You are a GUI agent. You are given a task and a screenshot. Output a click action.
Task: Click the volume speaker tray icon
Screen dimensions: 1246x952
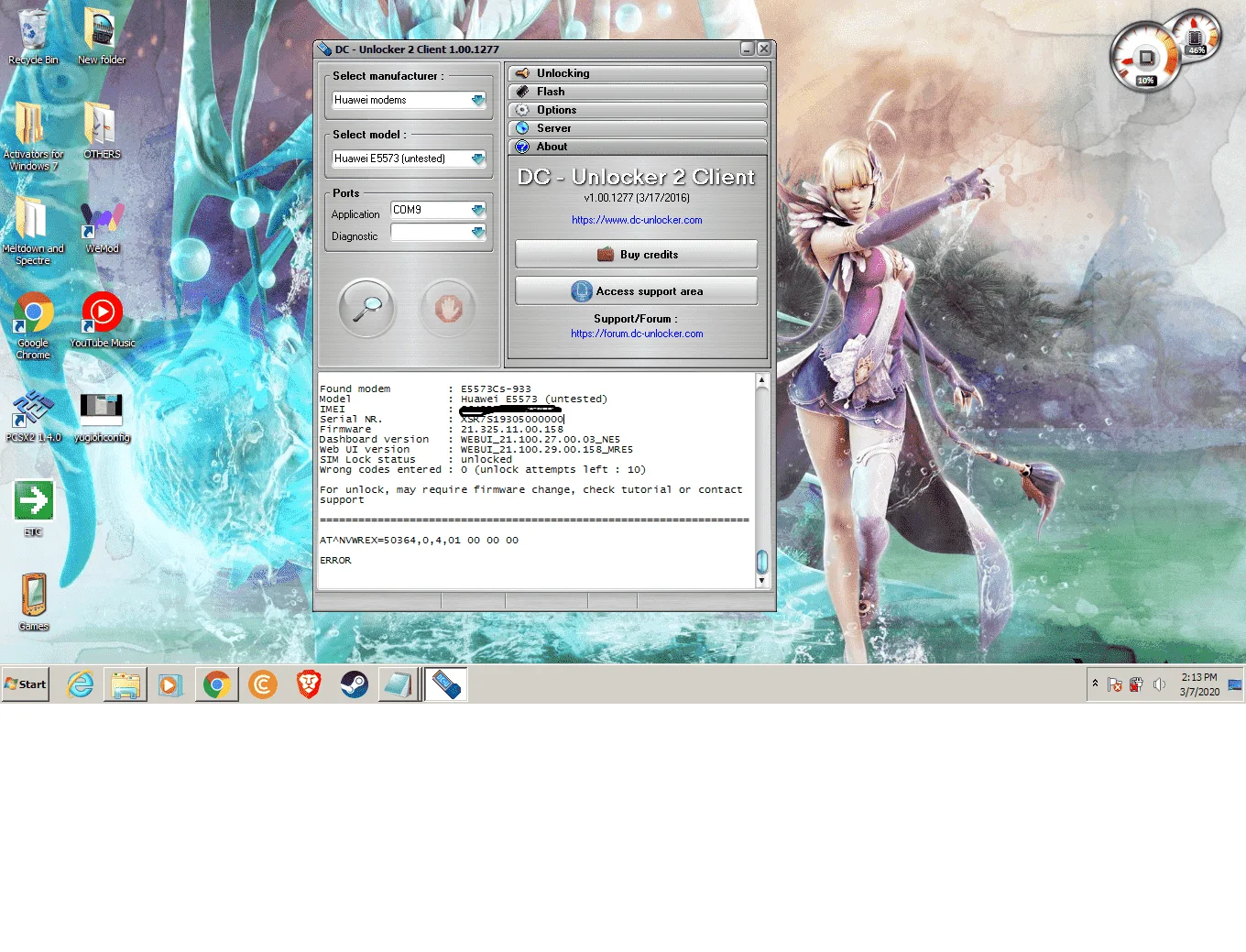pyautogui.click(x=1159, y=684)
